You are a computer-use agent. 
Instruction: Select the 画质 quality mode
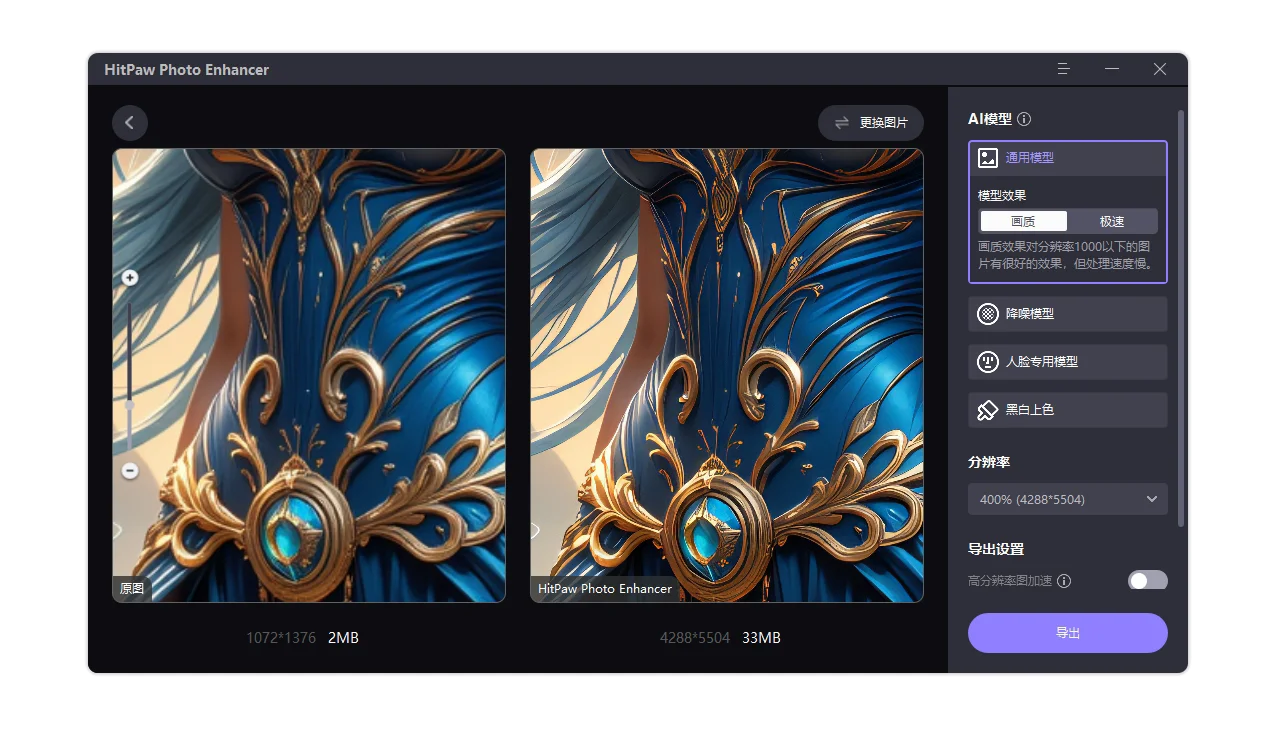tap(1023, 221)
